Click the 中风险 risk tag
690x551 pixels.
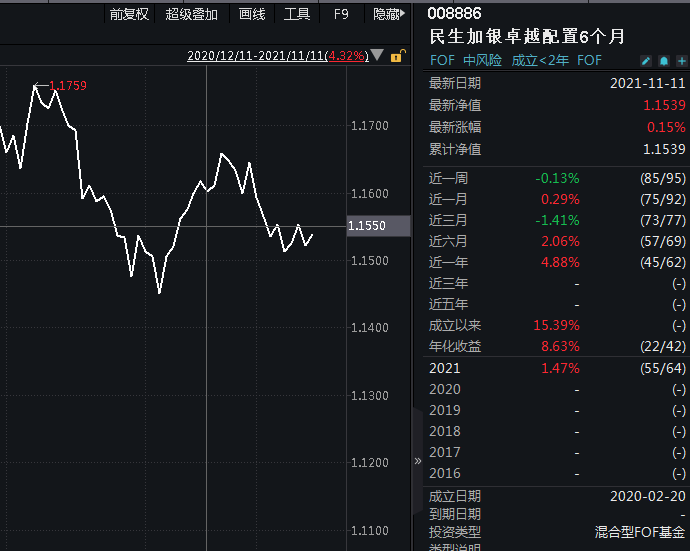(x=482, y=60)
